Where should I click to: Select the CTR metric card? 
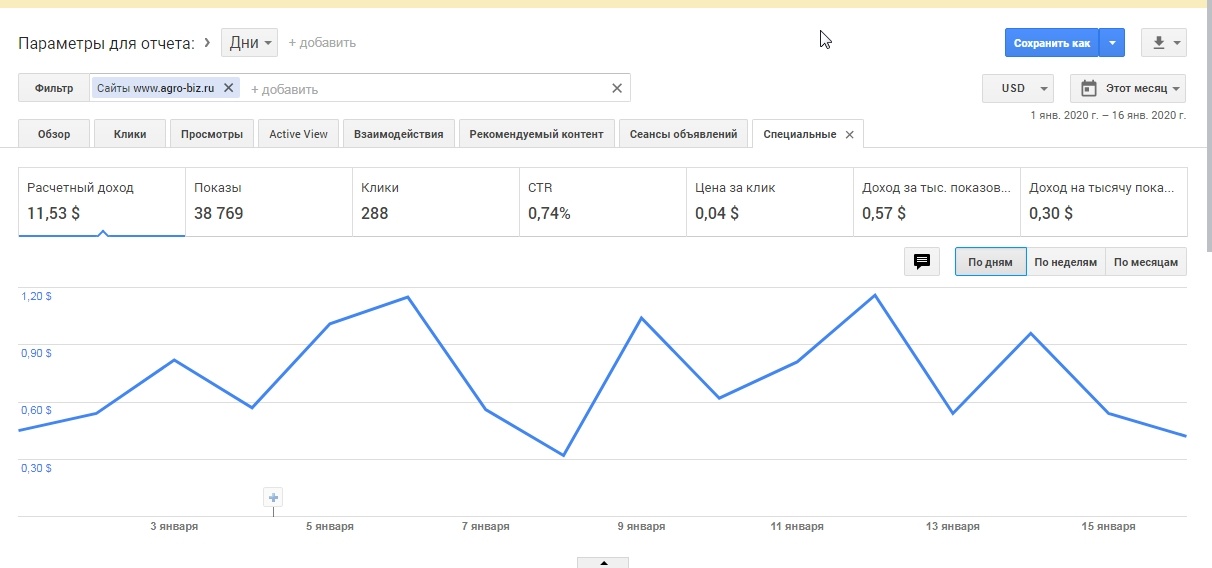click(603, 202)
